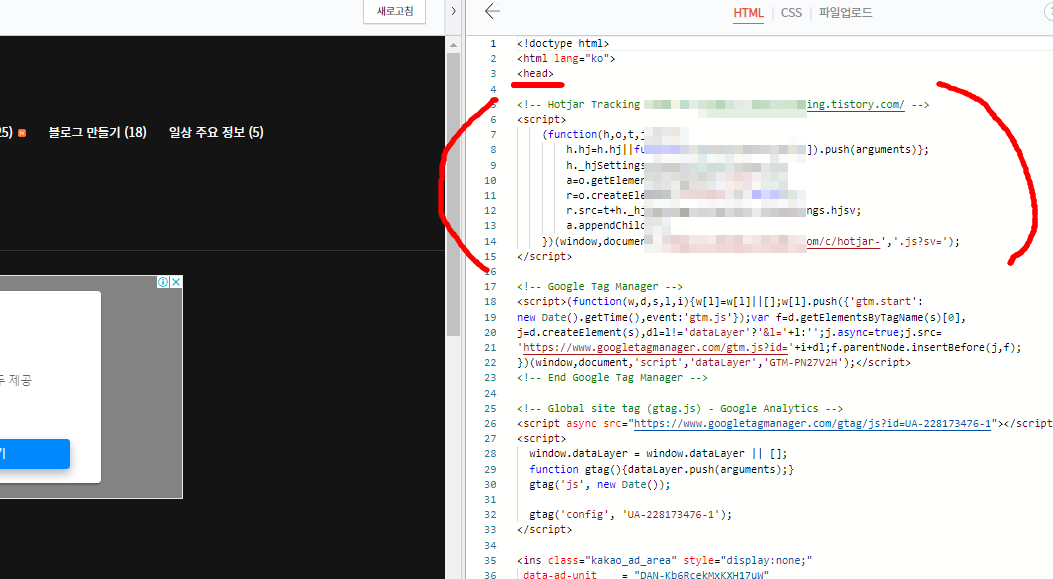Click line number 25 in the gutter
The width and height of the screenshot is (1053, 579).
tap(490, 408)
